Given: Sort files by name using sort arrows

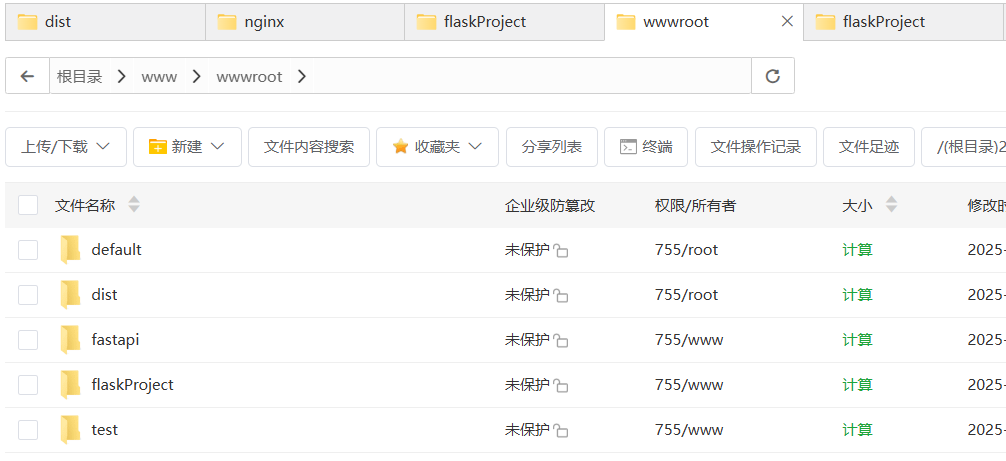Looking at the screenshot, I should coord(133,205).
